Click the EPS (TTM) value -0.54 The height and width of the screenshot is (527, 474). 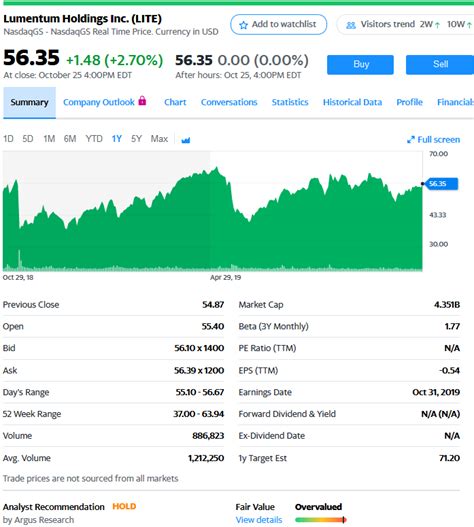pyautogui.click(x=449, y=370)
